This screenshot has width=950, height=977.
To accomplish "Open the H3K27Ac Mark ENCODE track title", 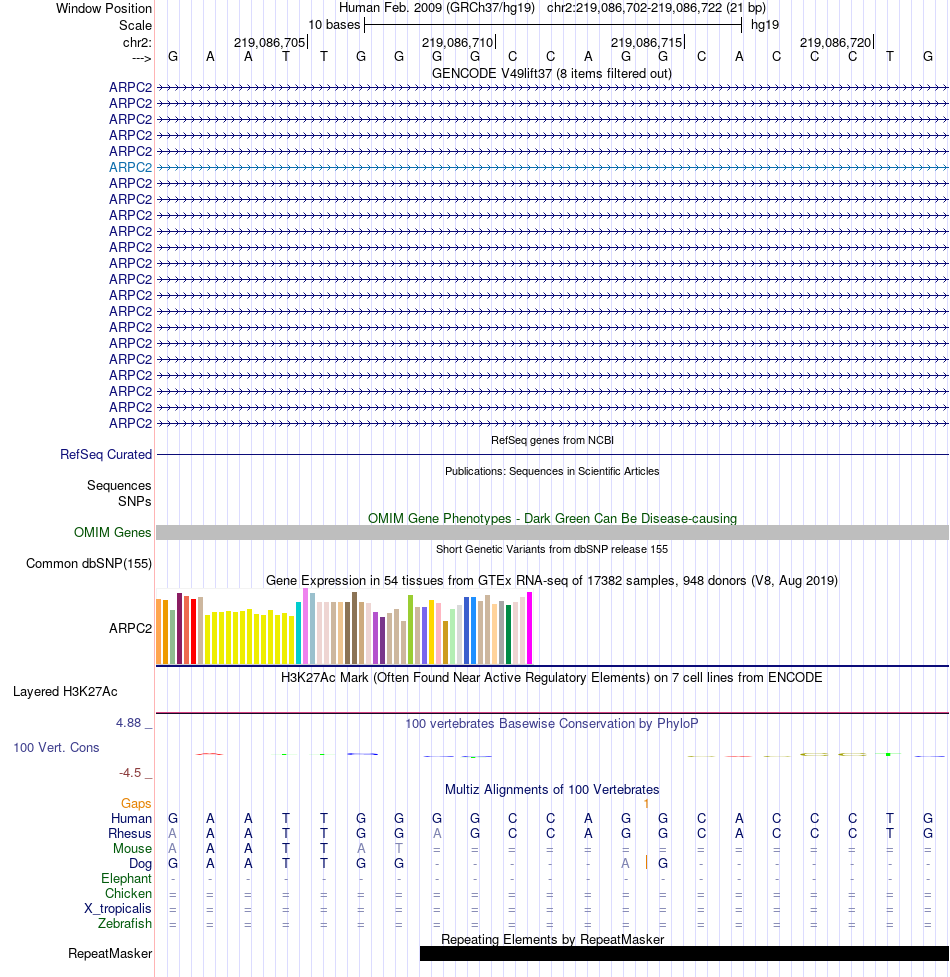I will 552,677.
